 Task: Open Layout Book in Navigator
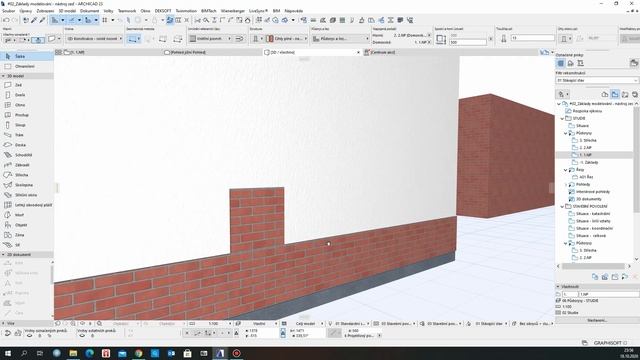(625, 94)
